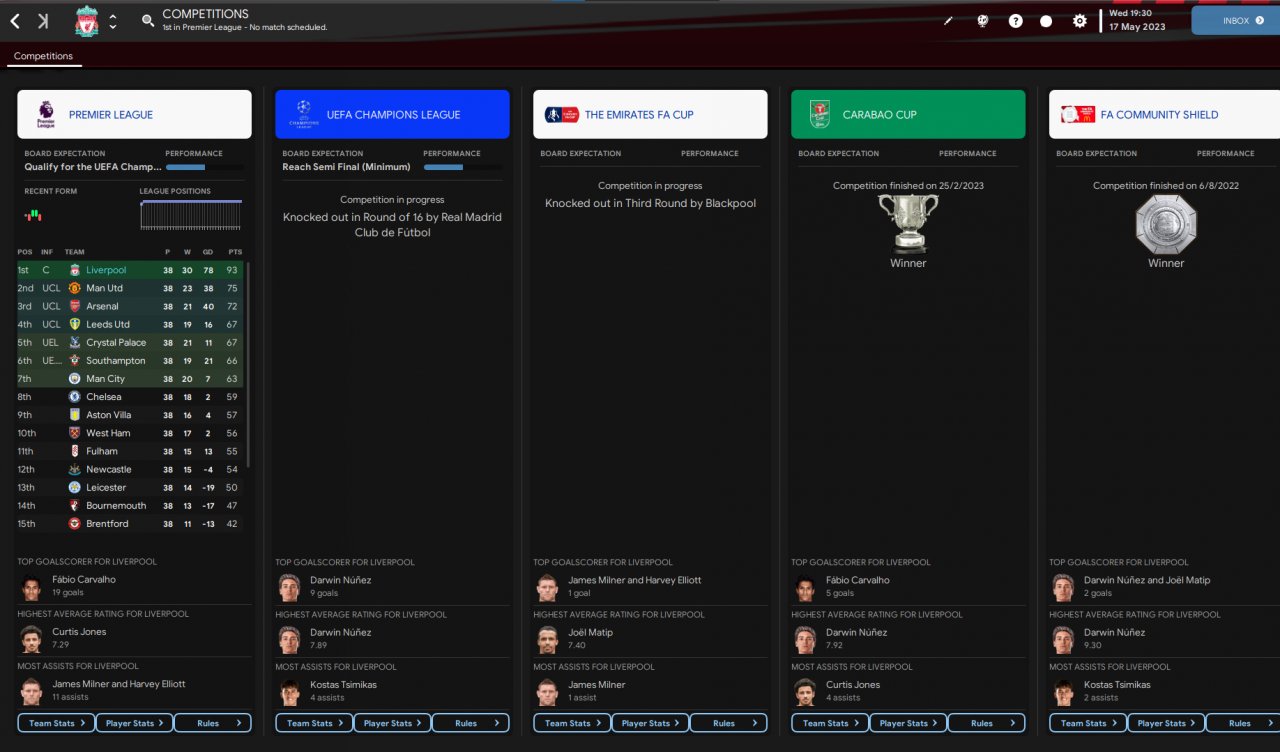Open FA Cup Team Stats

572,723
